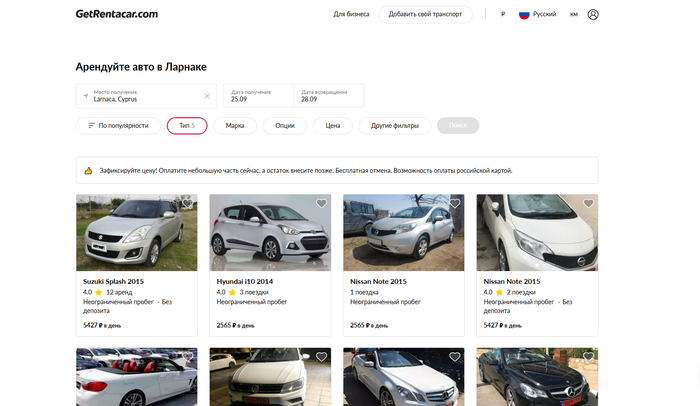Open the 'По популярности' sort dropdown
Image resolution: width=700 pixels, height=406 pixels.
point(118,126)
